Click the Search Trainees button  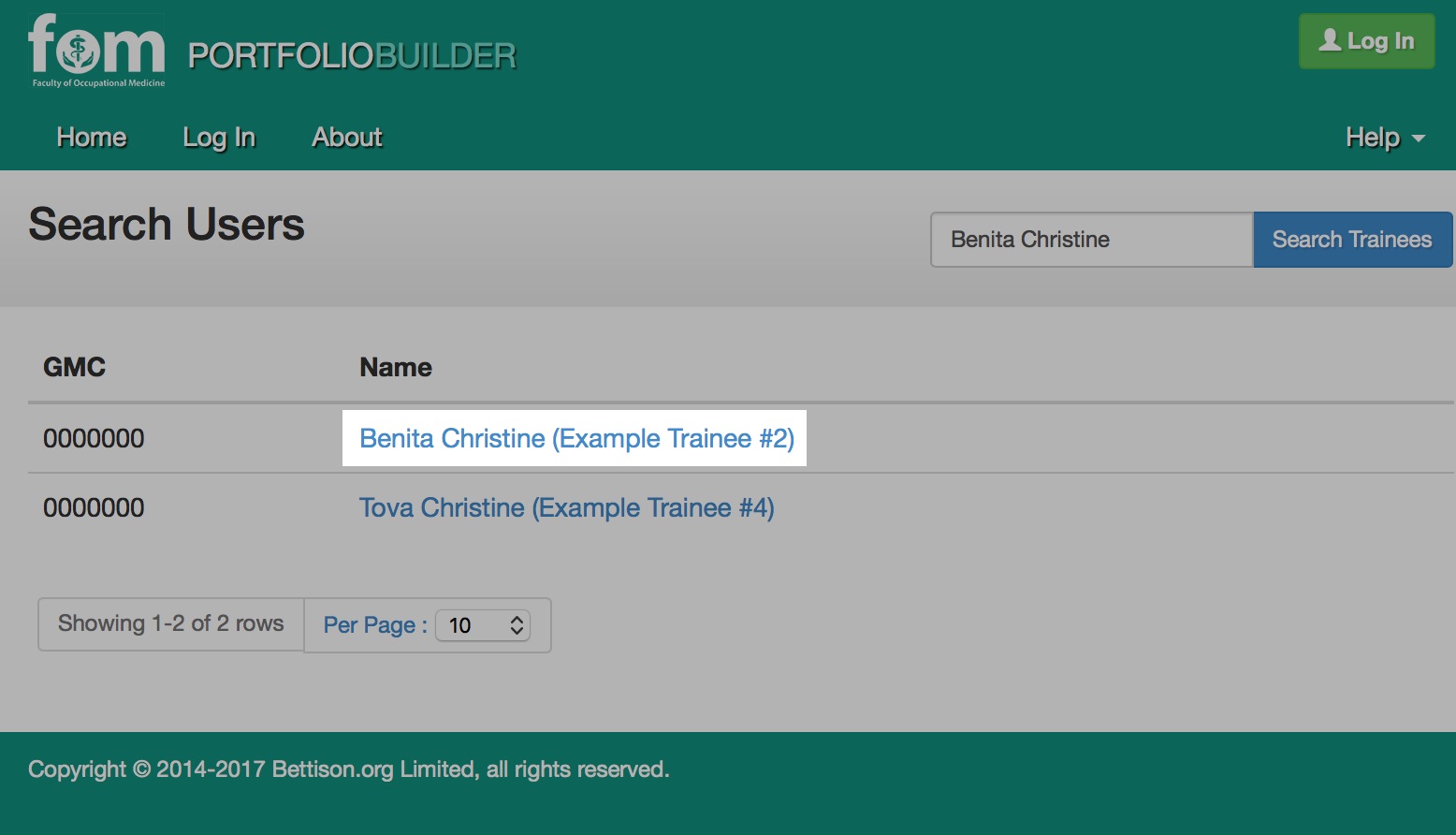point(1352,240)
